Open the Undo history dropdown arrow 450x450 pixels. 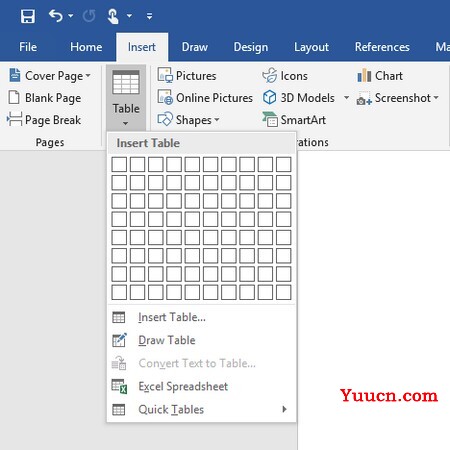(71, 16)
